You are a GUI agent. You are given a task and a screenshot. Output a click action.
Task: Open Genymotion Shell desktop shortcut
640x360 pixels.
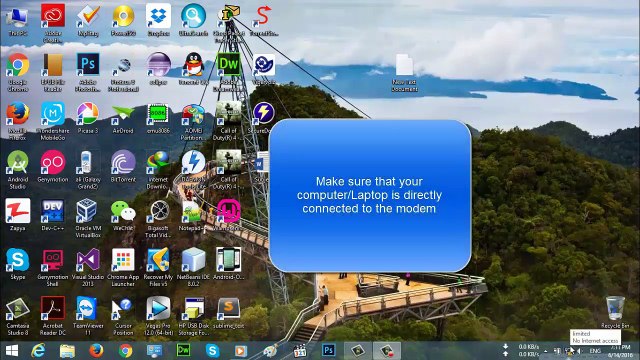53,267
